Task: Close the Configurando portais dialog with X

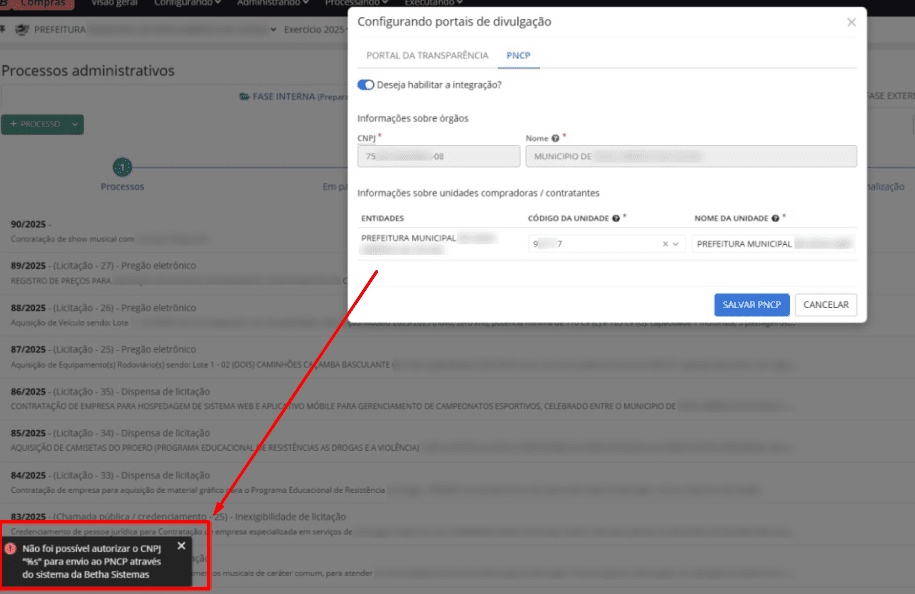Action: pos(851,22)
